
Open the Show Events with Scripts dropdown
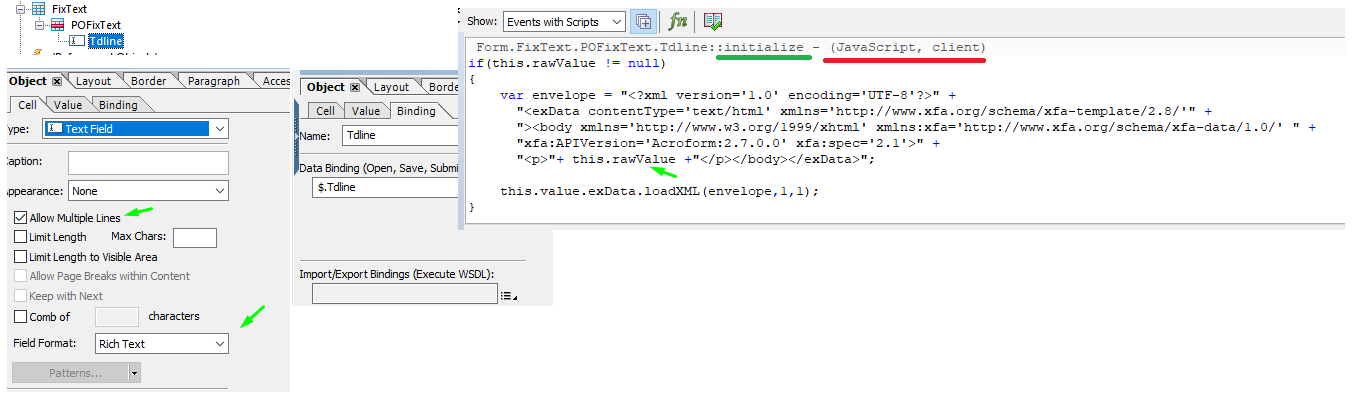pos(564,21)
